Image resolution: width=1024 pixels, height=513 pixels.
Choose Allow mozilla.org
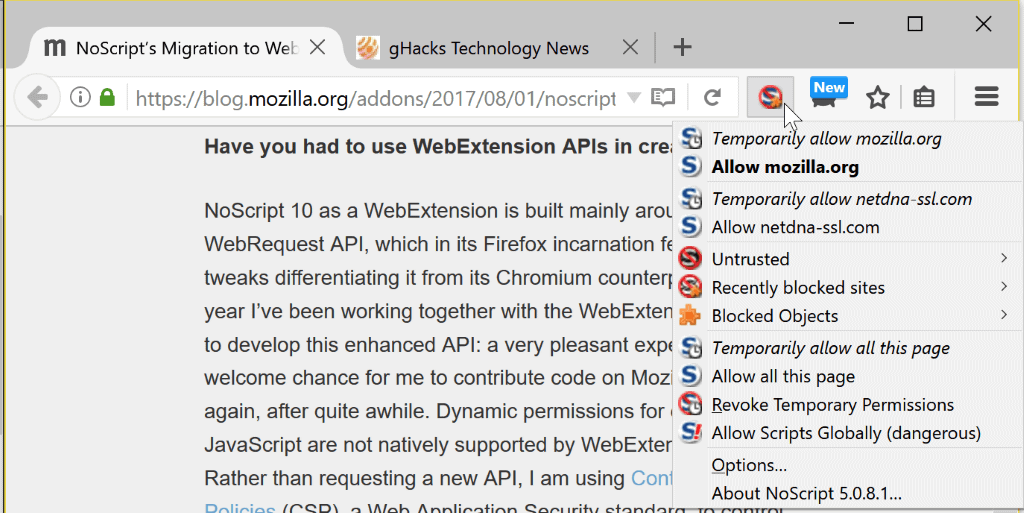pos(847,167)
